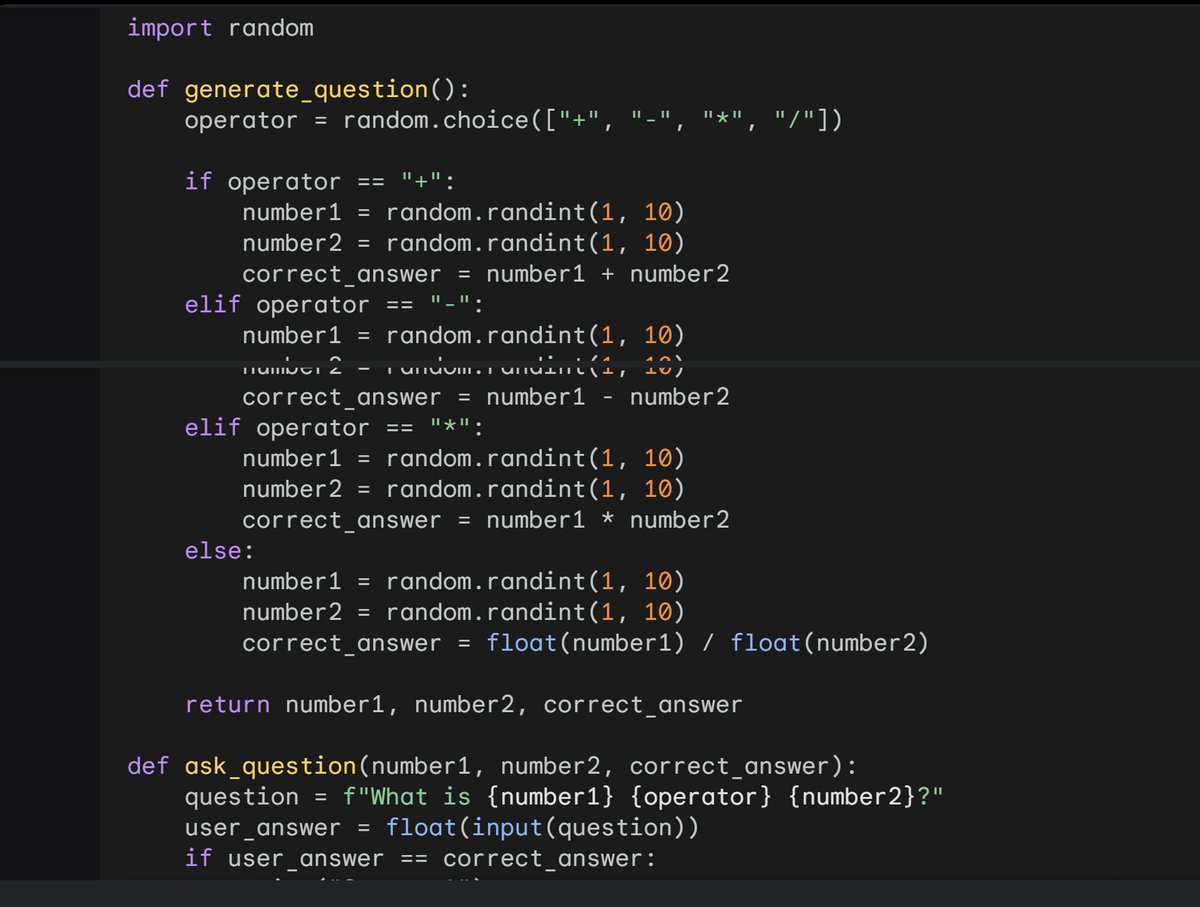1200x907 pixels.
Task: Select the return statement
Action: 227,704
